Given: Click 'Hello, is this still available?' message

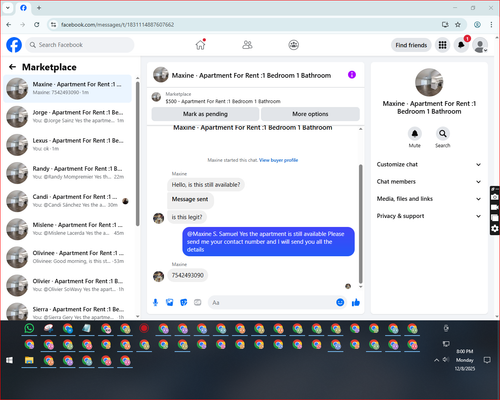Looking at the screenshot, I should pos(206,185).
